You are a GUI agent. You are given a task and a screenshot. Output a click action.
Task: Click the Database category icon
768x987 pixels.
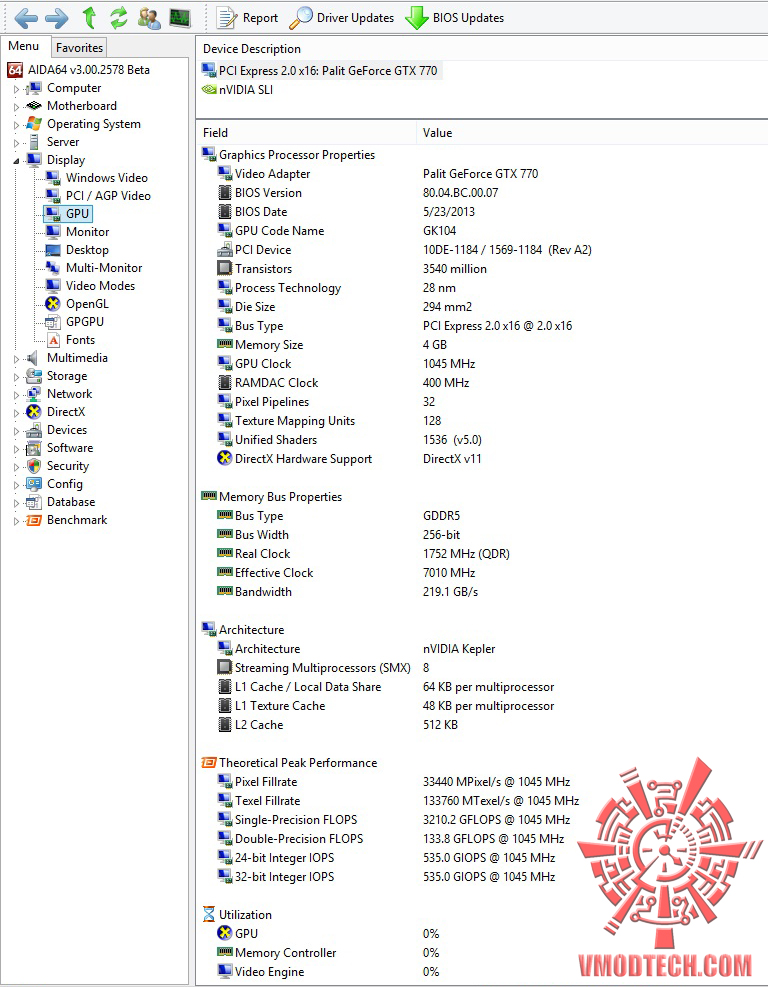point(34,502)
